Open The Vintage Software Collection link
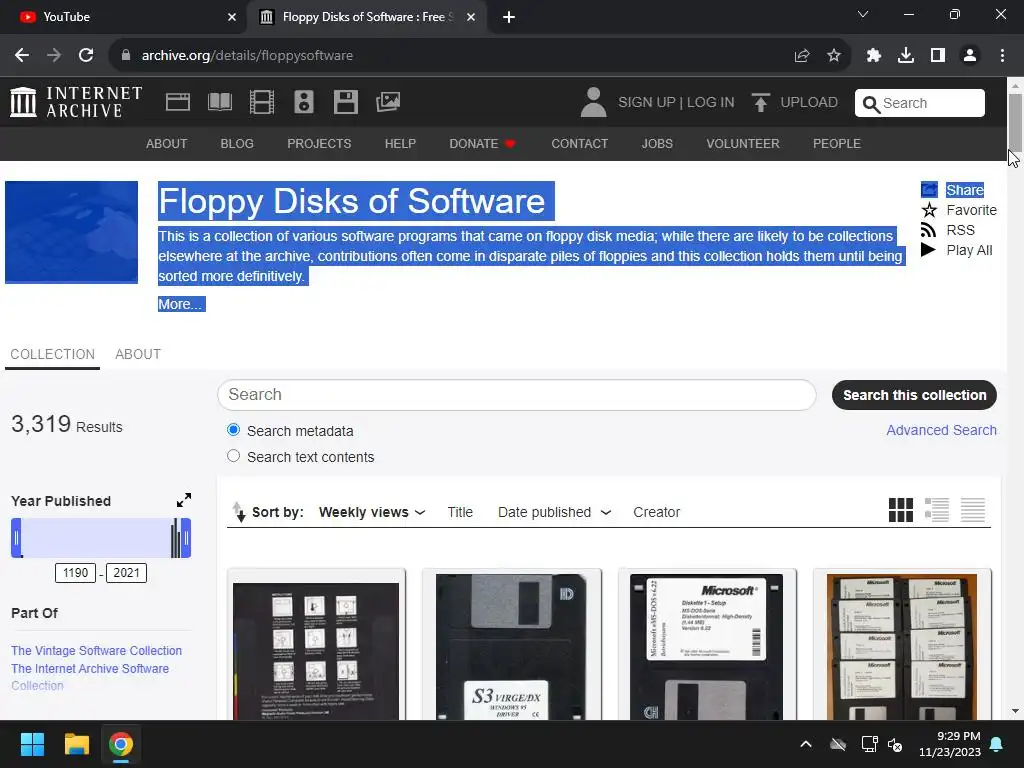This screenshot has height=768, width=1024. click(x=97, y=650)
